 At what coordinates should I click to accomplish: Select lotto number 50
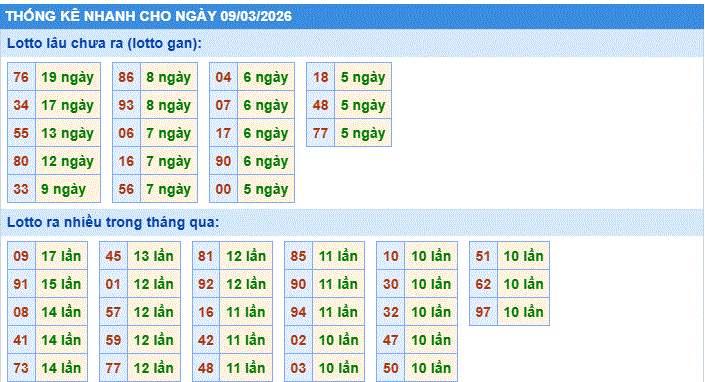(x=391, y=368)
